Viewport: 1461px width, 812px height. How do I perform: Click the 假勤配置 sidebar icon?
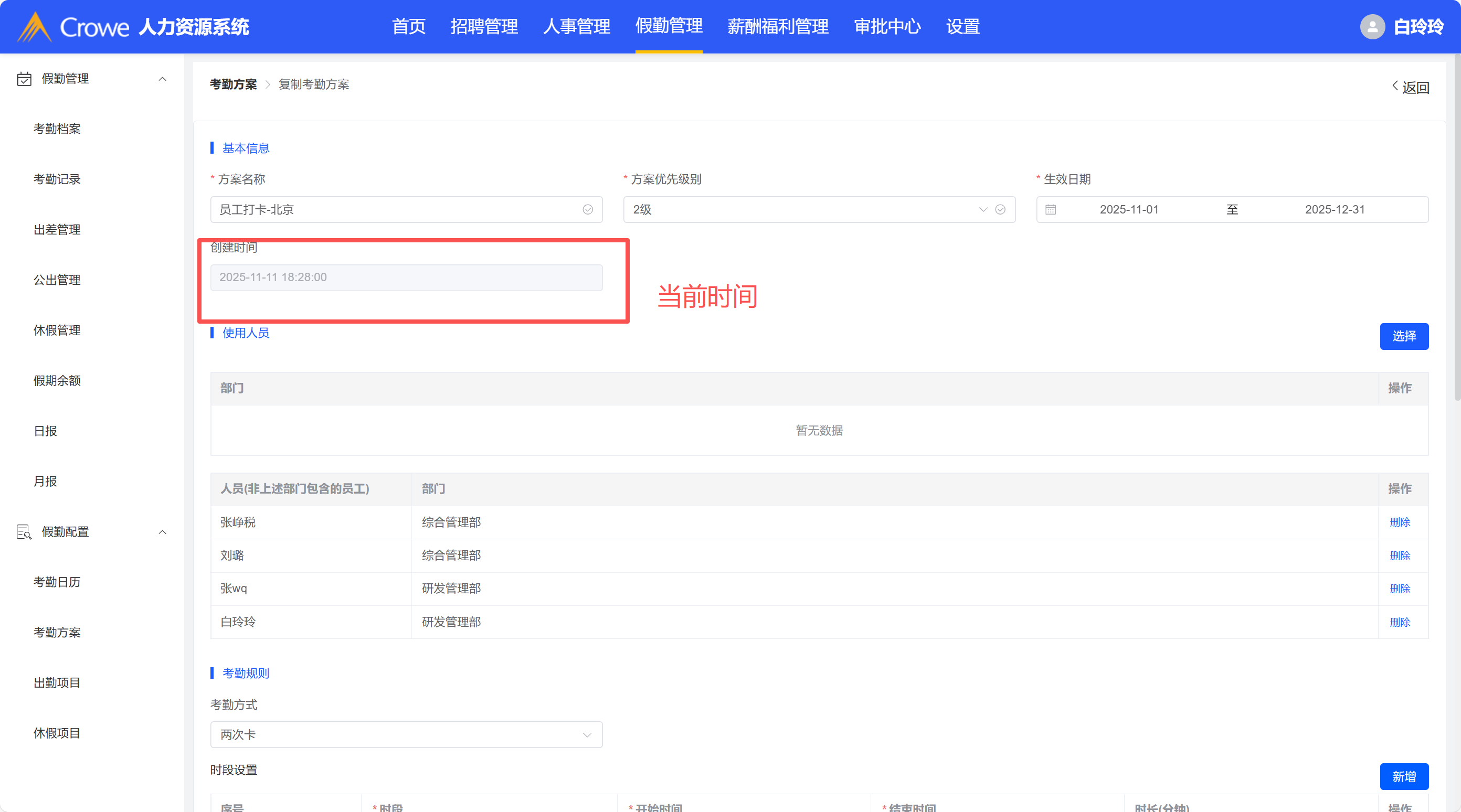click(x=24, y=532)
